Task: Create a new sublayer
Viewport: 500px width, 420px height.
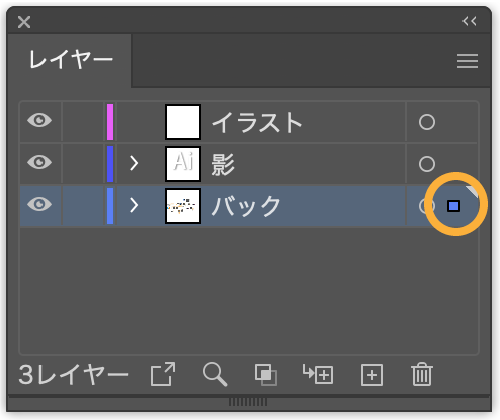Action: 318,374
